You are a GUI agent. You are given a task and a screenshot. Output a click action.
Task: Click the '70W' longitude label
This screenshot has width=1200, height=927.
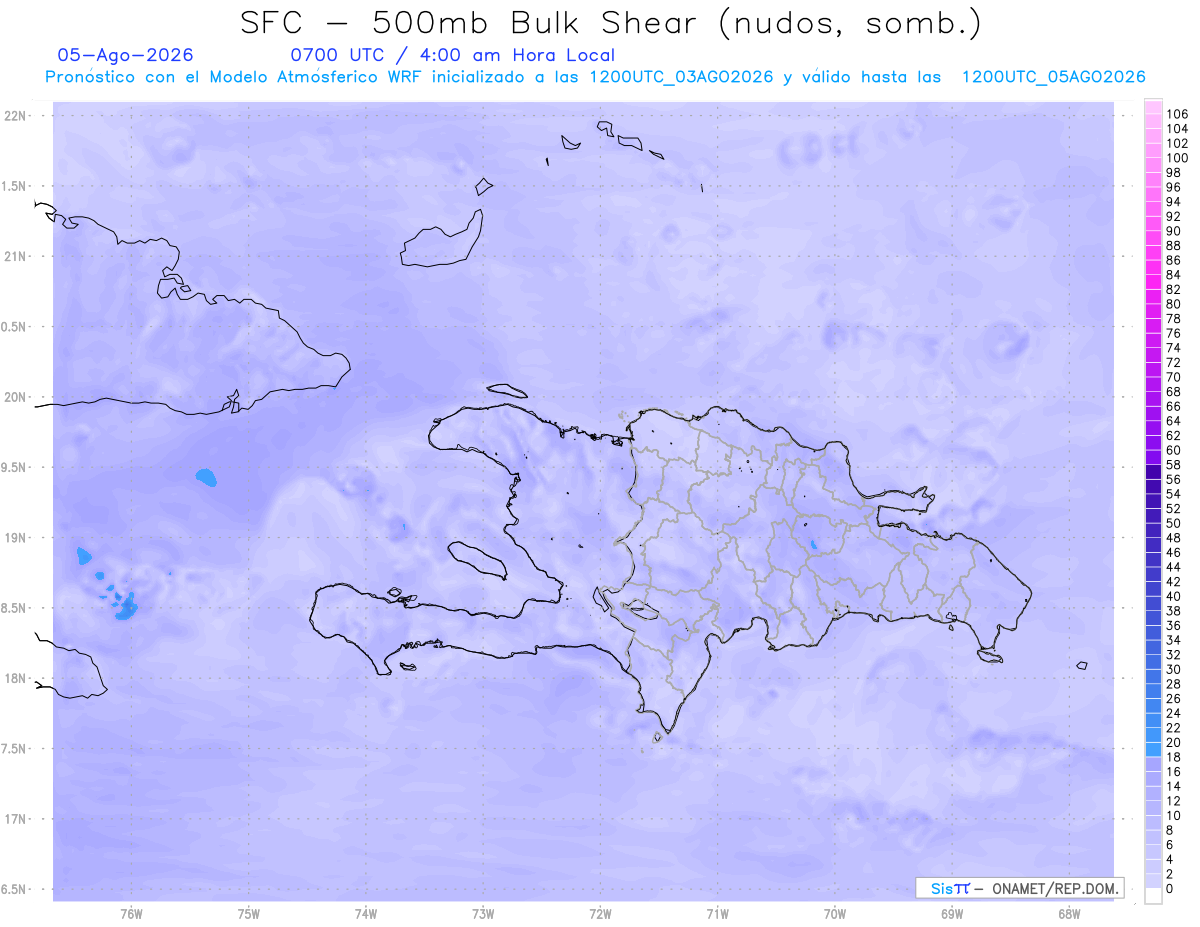(835, 914)
